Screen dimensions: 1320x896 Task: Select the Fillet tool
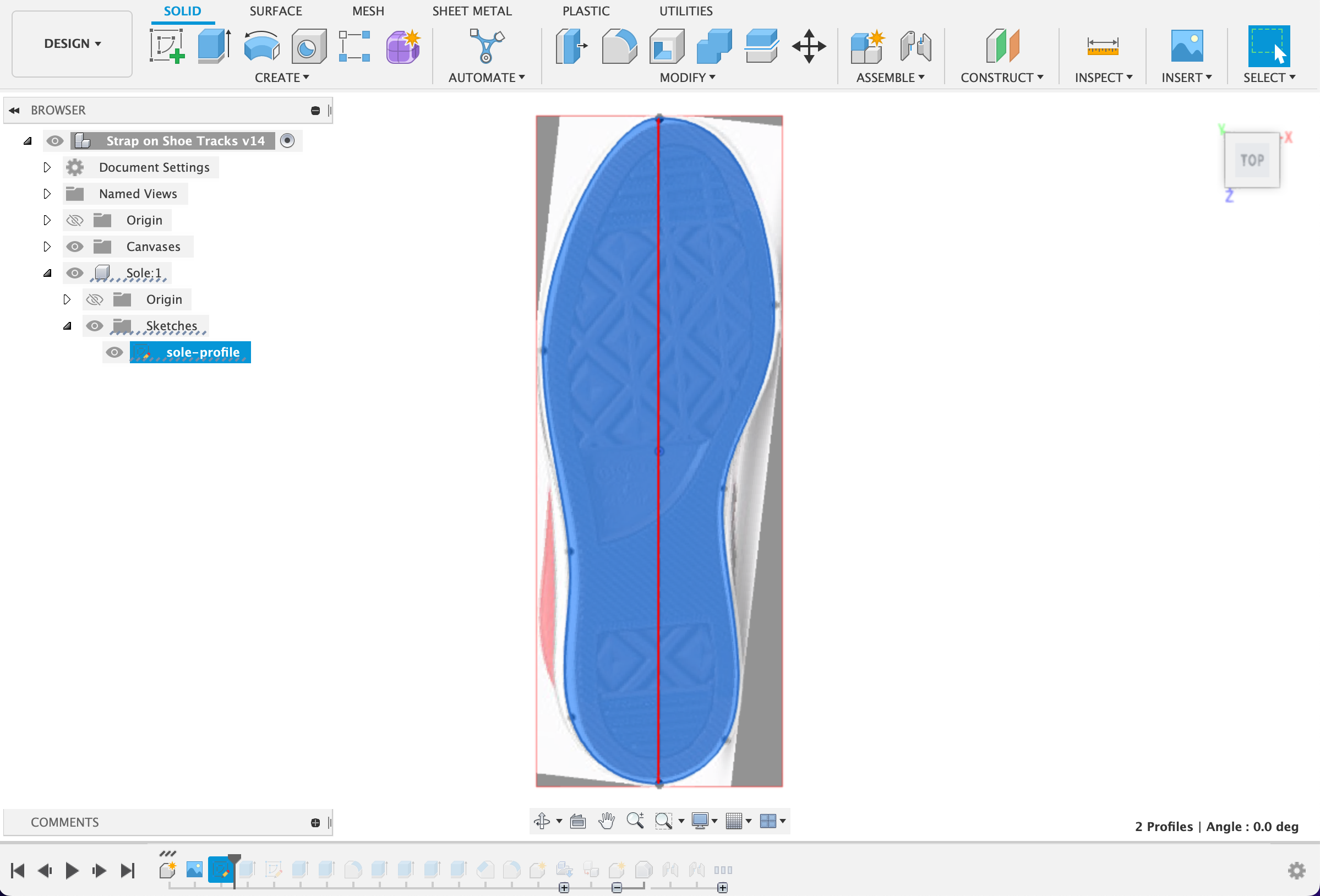(x=619, y=46)
